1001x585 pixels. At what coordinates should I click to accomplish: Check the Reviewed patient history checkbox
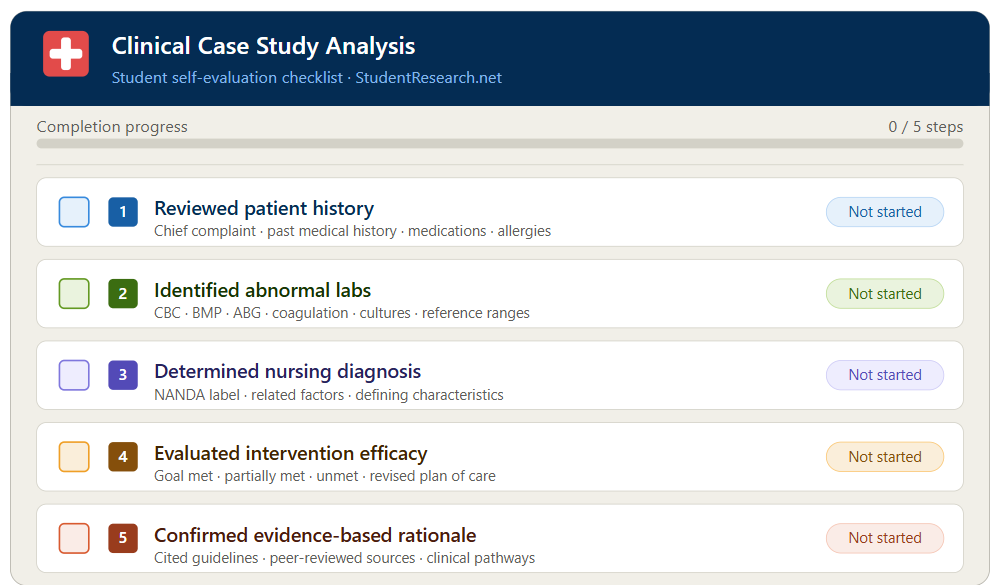pyautogui.click(x=74, y=212)
